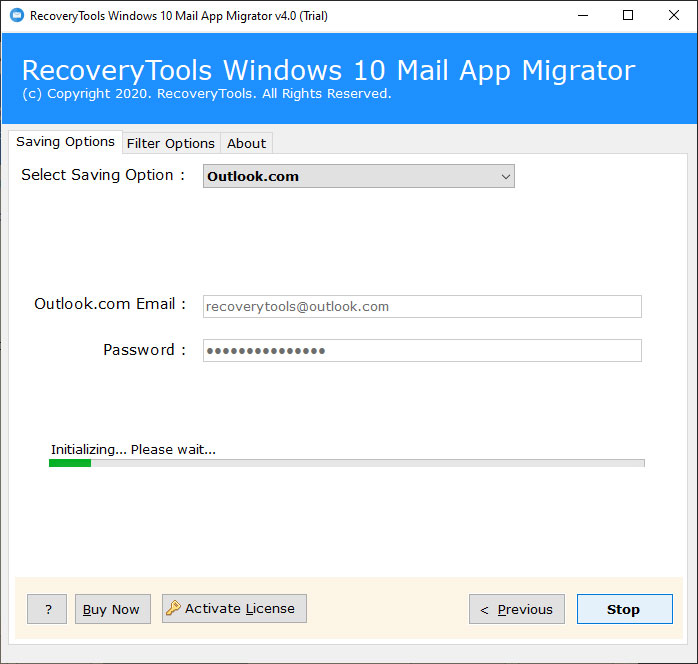Click the key icon on Activate License
Viewport: 698px width, 664px height.
click(173, 607)
